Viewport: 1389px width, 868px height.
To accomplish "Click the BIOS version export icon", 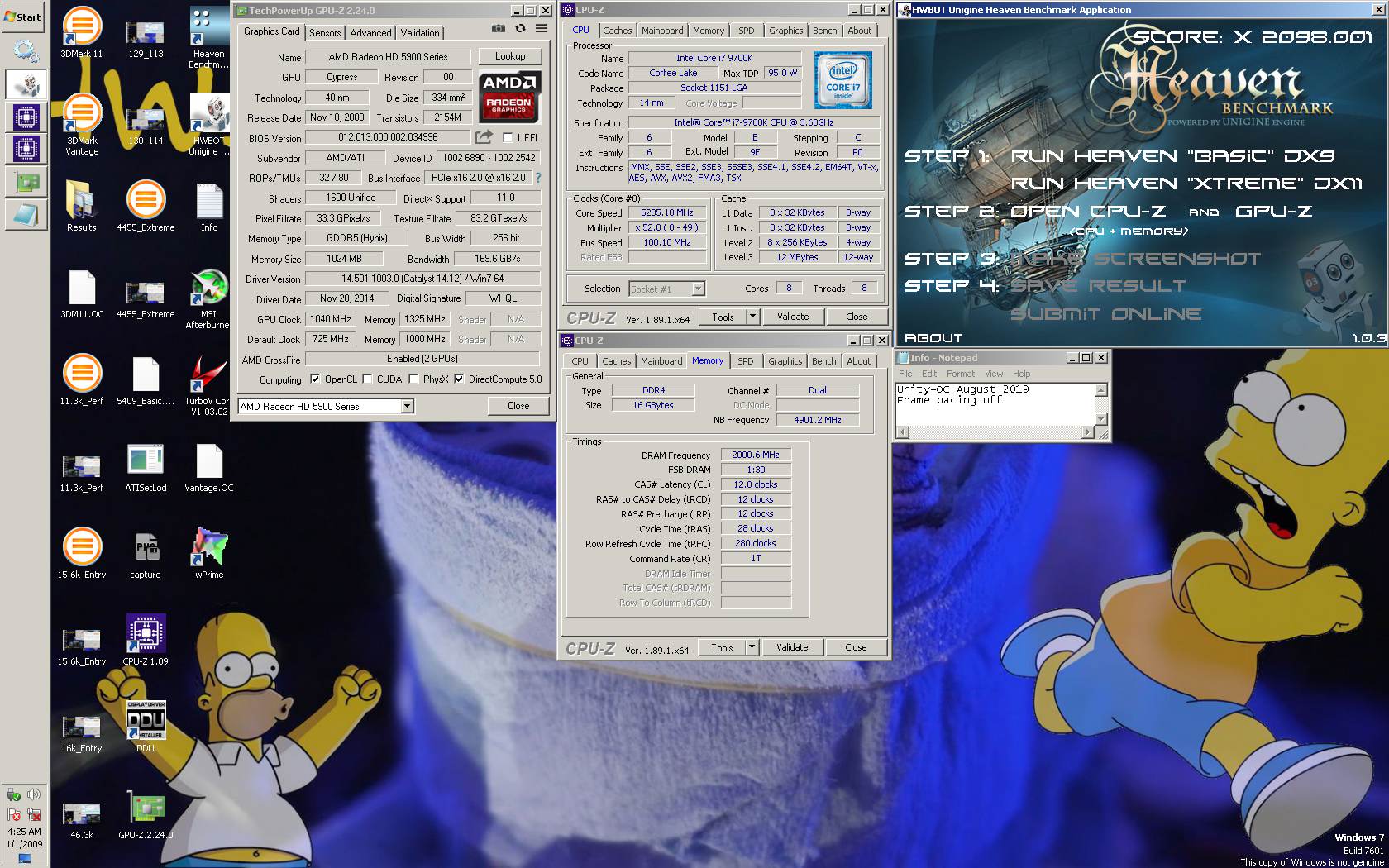I will point(484,137).
